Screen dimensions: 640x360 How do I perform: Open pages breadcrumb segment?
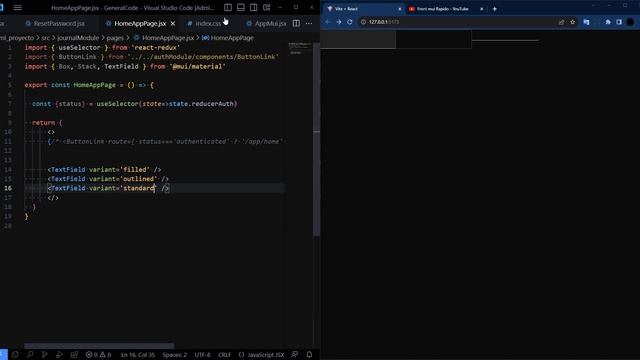point(115,38)
